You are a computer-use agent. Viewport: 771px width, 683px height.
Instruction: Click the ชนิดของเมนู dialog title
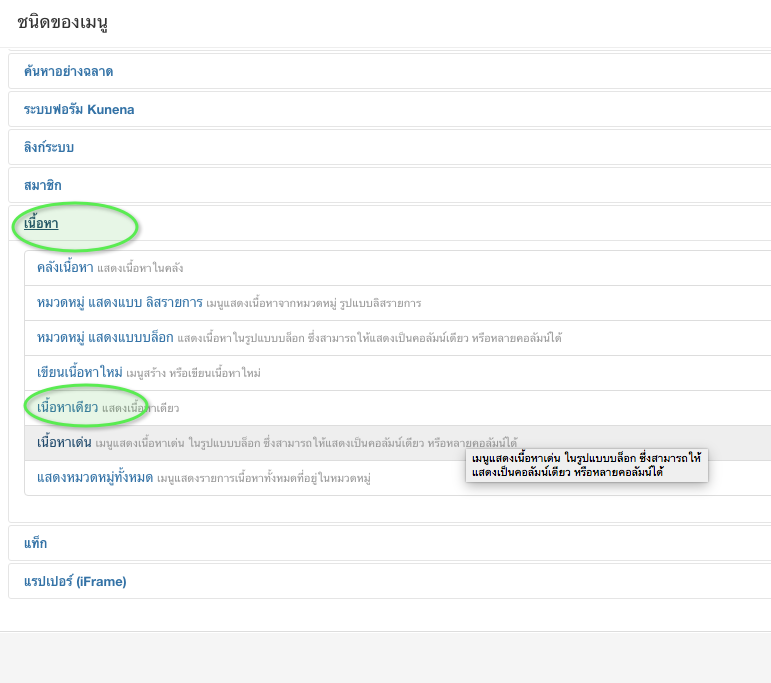point(63,22)
